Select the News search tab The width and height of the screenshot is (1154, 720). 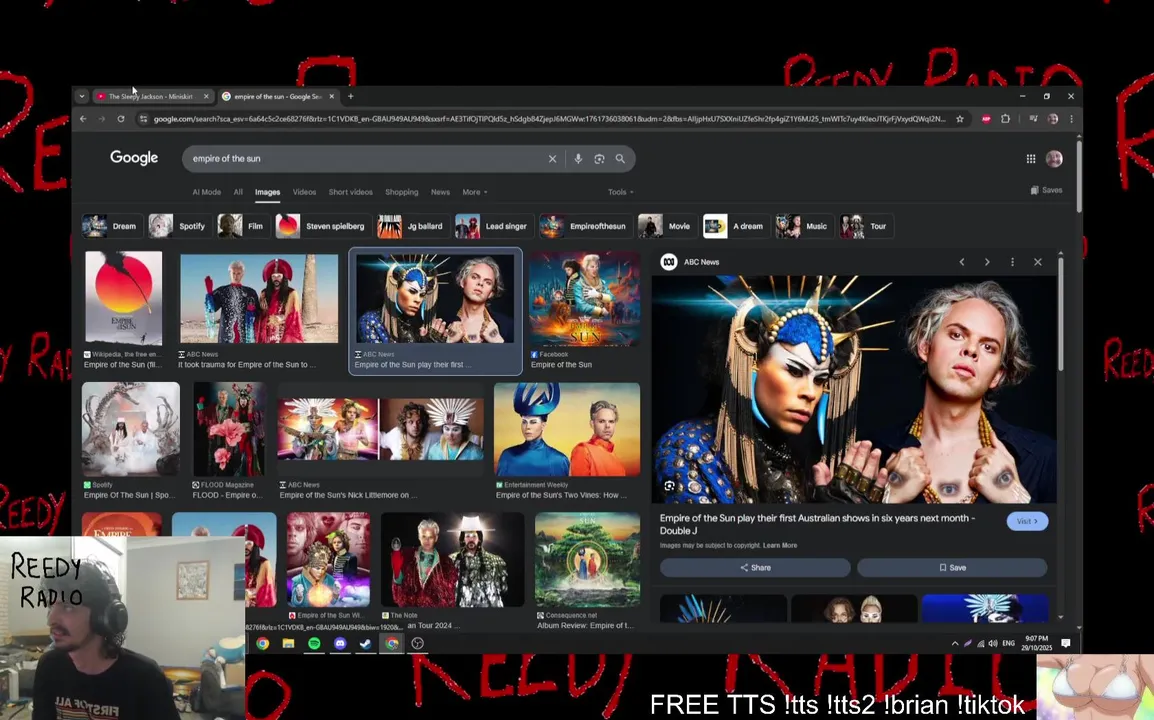(440, 192)
